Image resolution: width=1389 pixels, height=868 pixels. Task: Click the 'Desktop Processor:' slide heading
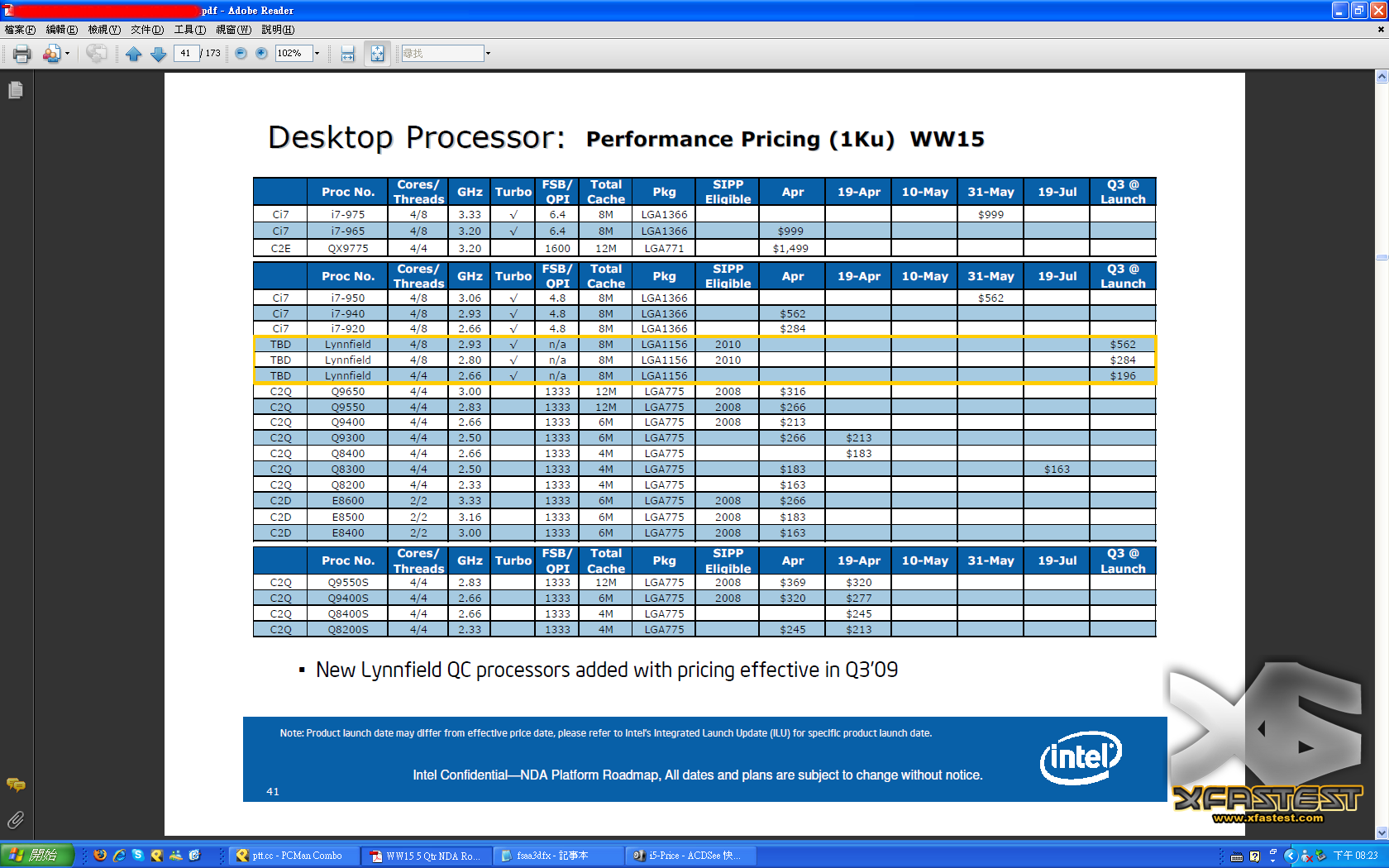[x=417, y=137]
